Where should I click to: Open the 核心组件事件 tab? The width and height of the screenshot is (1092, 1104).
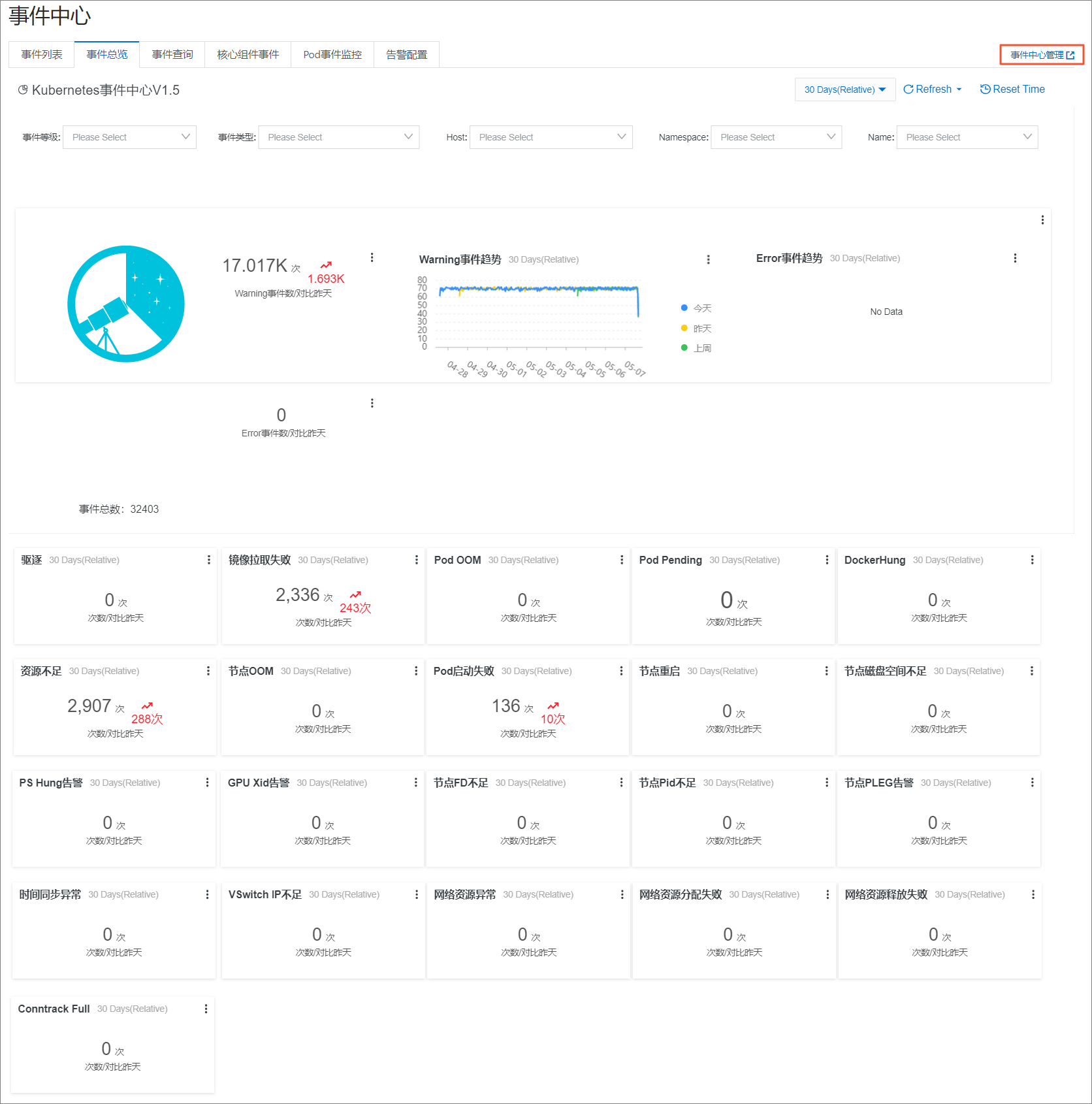(x=248, y=55)
